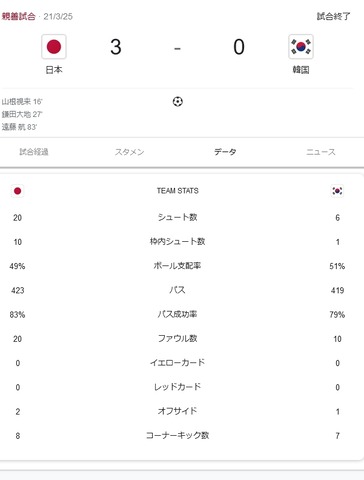The image size is (364, 480).
Task: Open the ニュース tab
Action: 321,152
